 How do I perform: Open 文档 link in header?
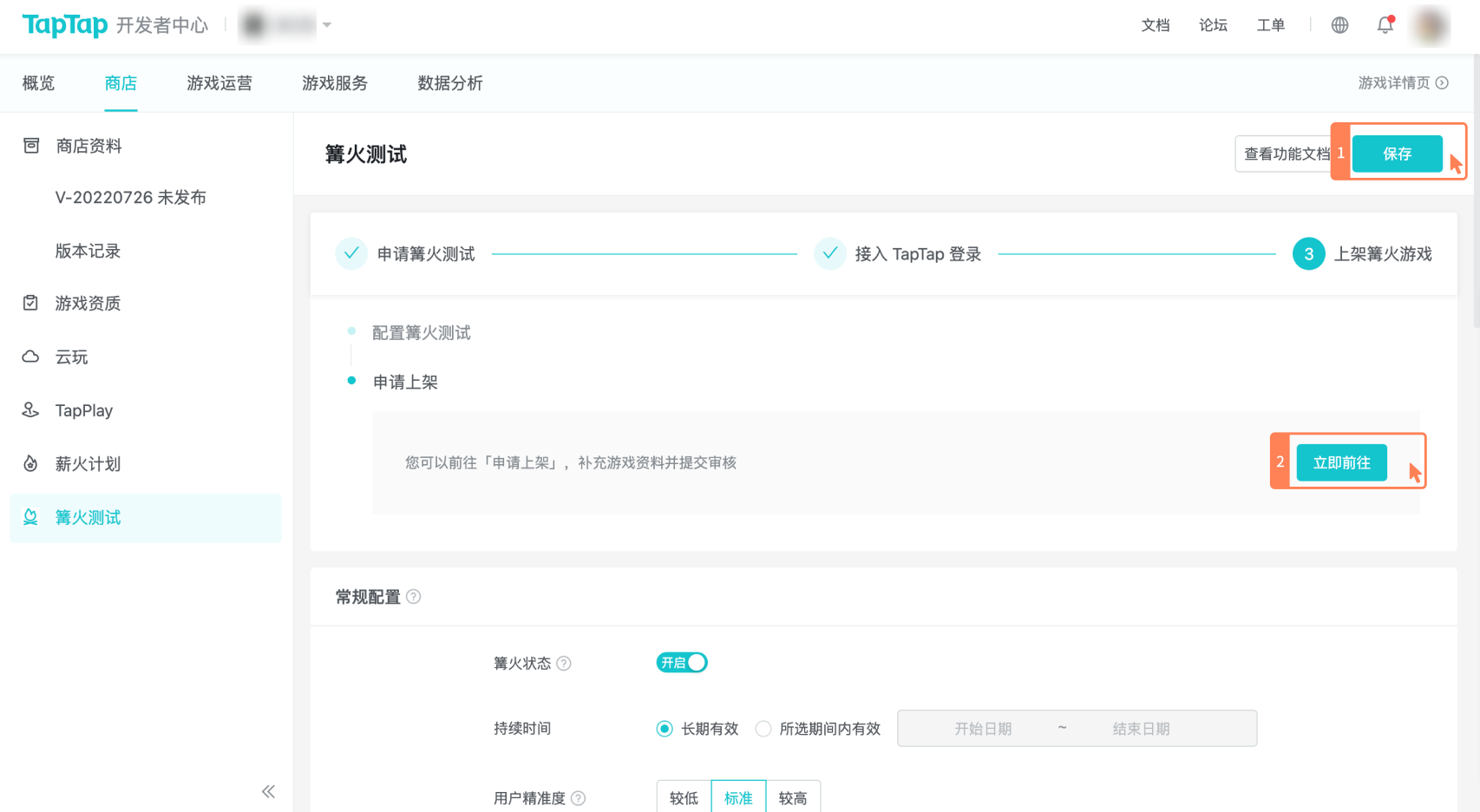coord(1156,25)
